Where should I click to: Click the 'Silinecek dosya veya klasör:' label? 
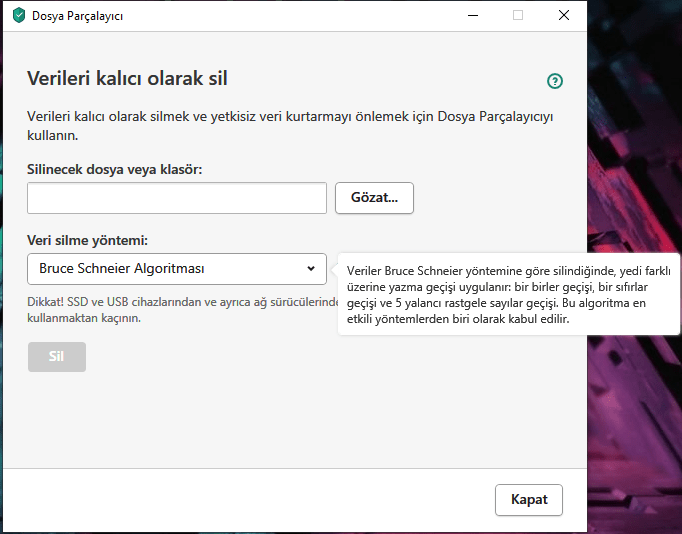114,169
